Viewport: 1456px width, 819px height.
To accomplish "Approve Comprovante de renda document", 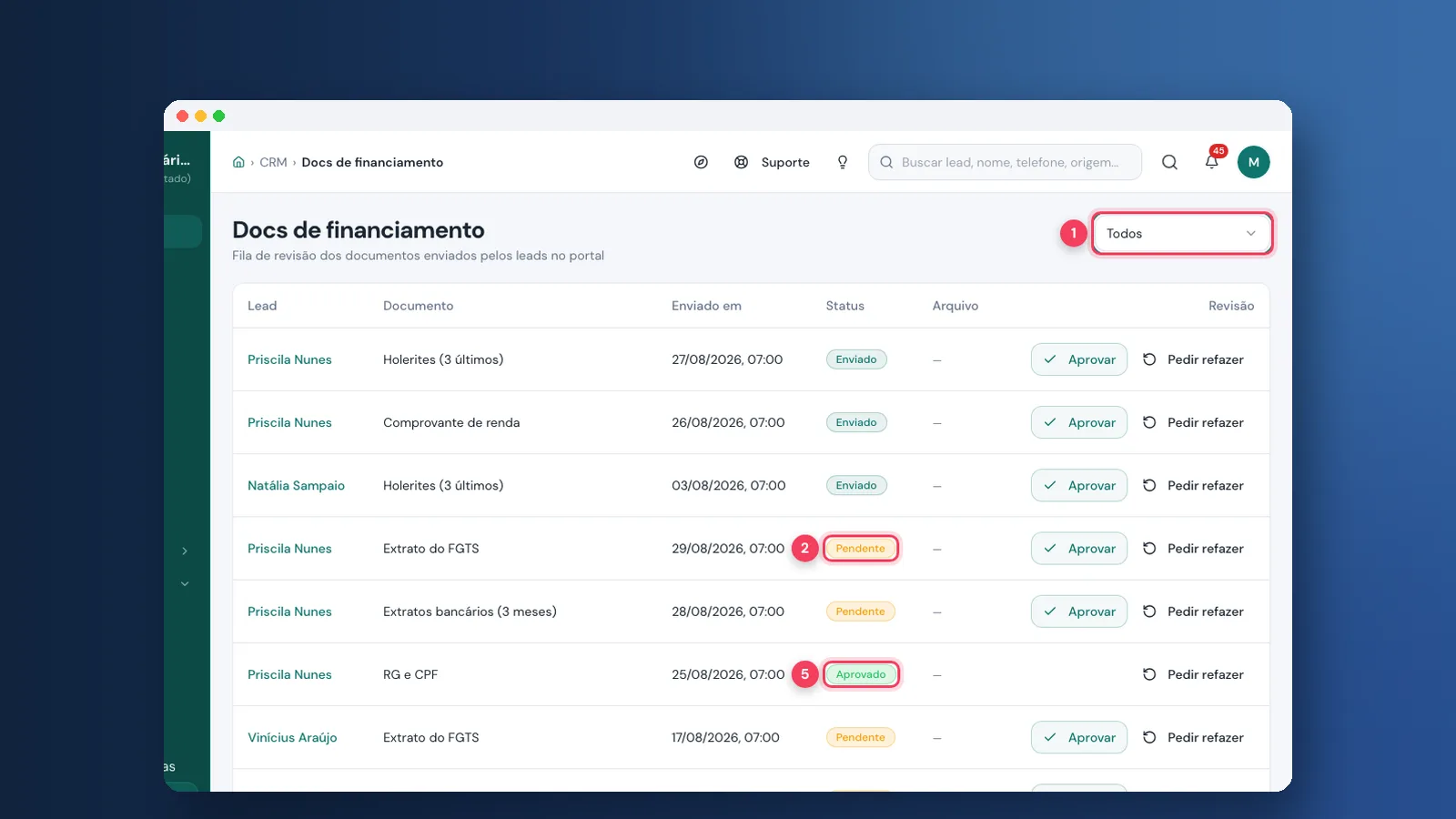I will pyautogui.click(x=1079, y=422).
